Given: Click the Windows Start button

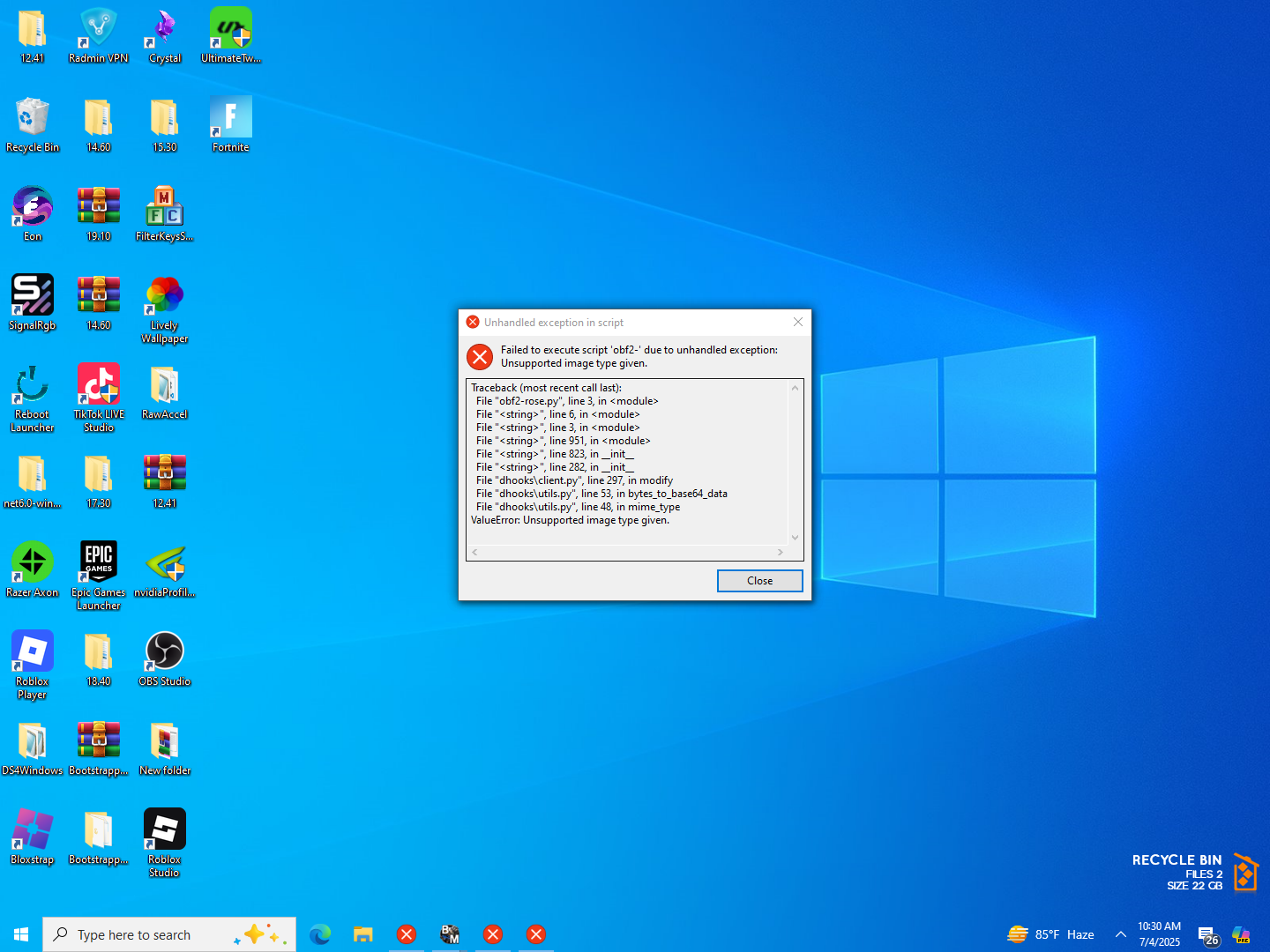Looking at the screenshot, I should coord(21,934).
